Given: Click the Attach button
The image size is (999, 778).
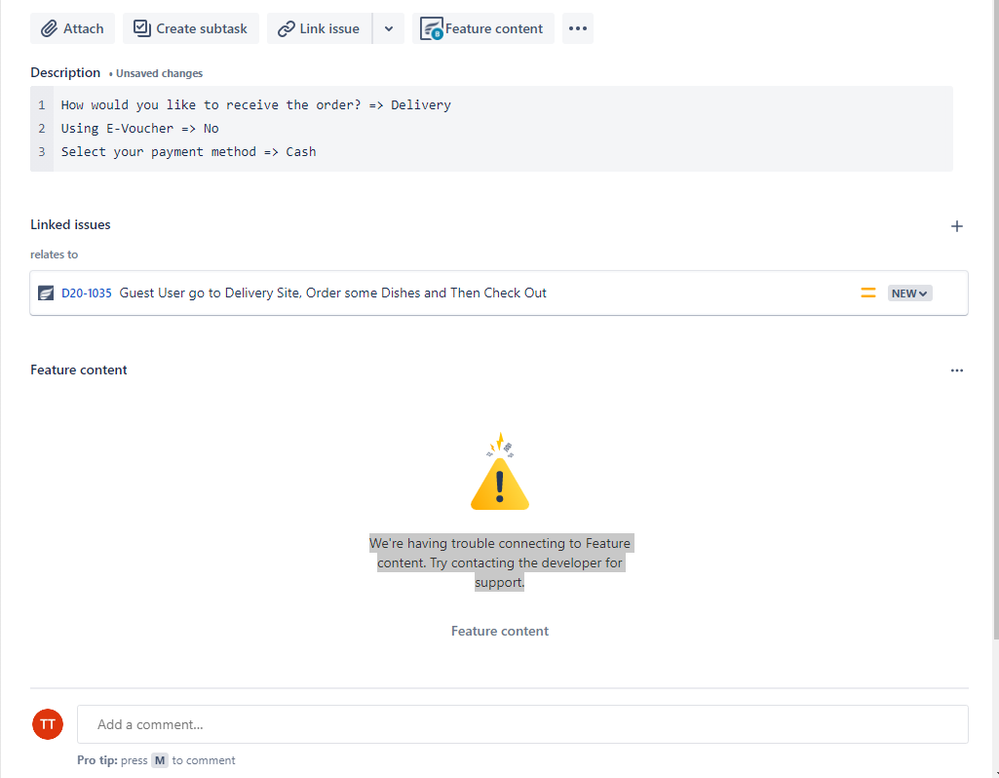Looking at the screenshot, I should pos(73,29).
